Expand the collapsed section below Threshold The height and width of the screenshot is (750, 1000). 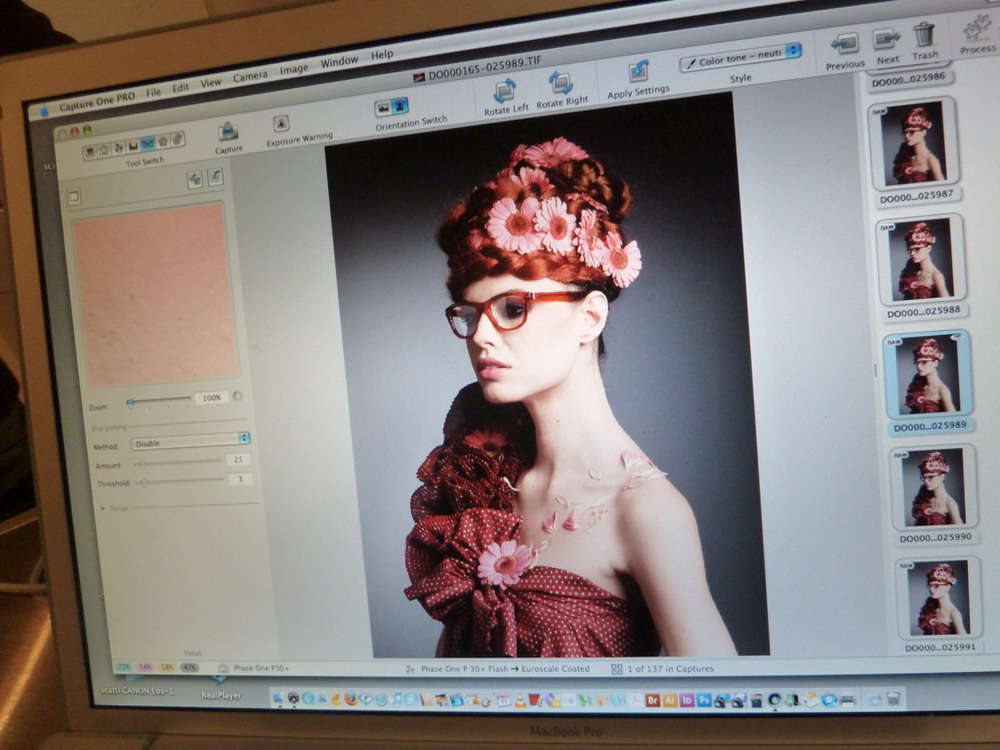(x=102, y=507)
